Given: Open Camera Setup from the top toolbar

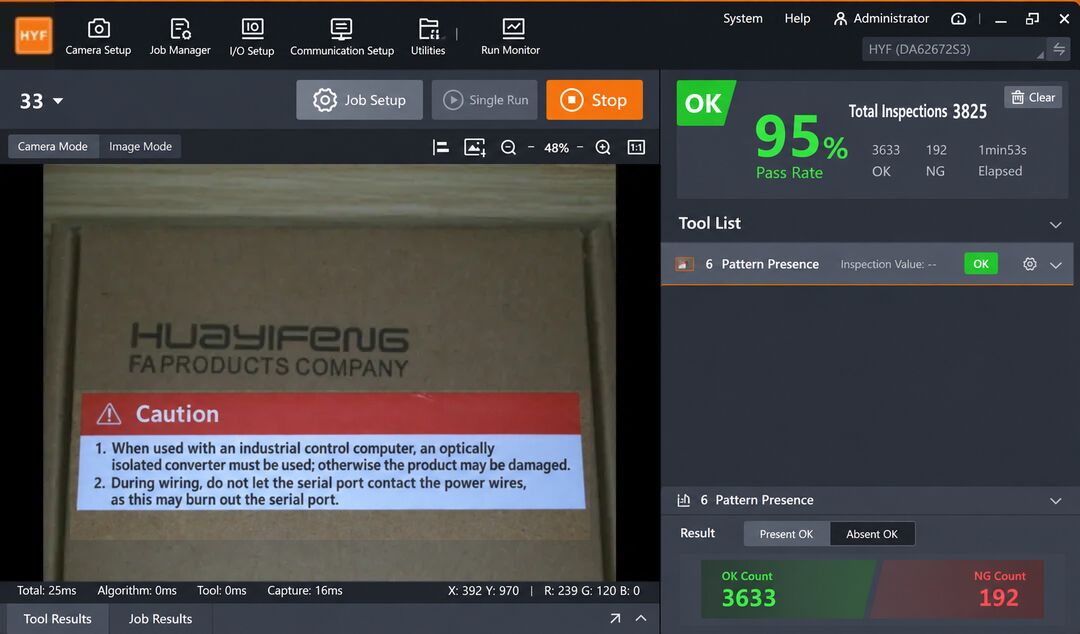Looking at the screenshot, I should point(98,37).
